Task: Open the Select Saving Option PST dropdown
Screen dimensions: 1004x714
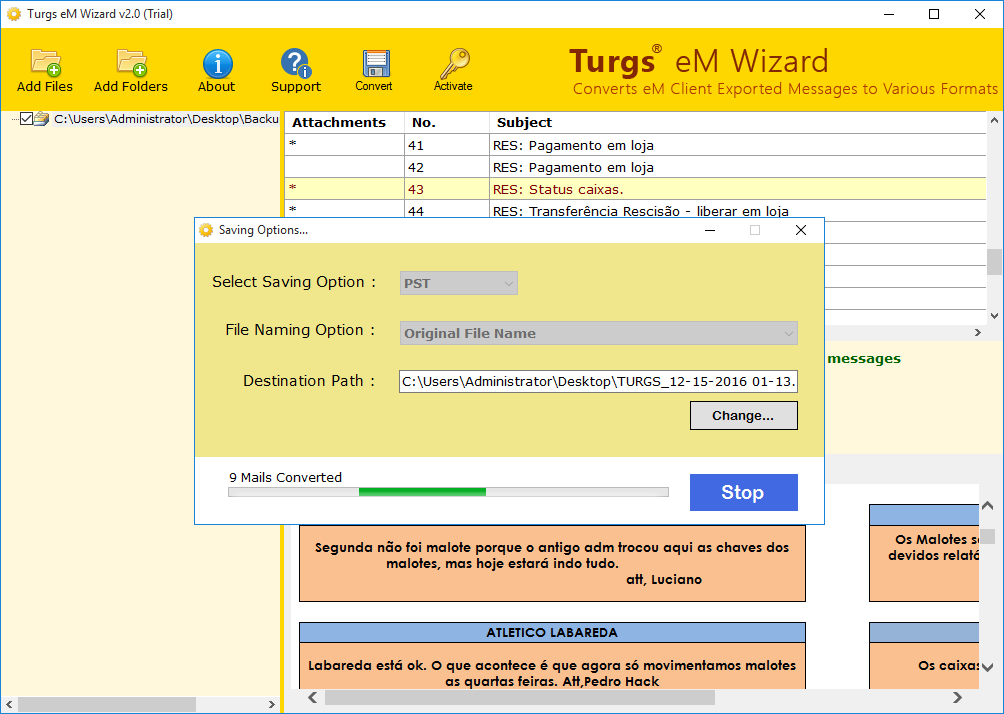Action: pyautogui.click(x=458, y=283)
